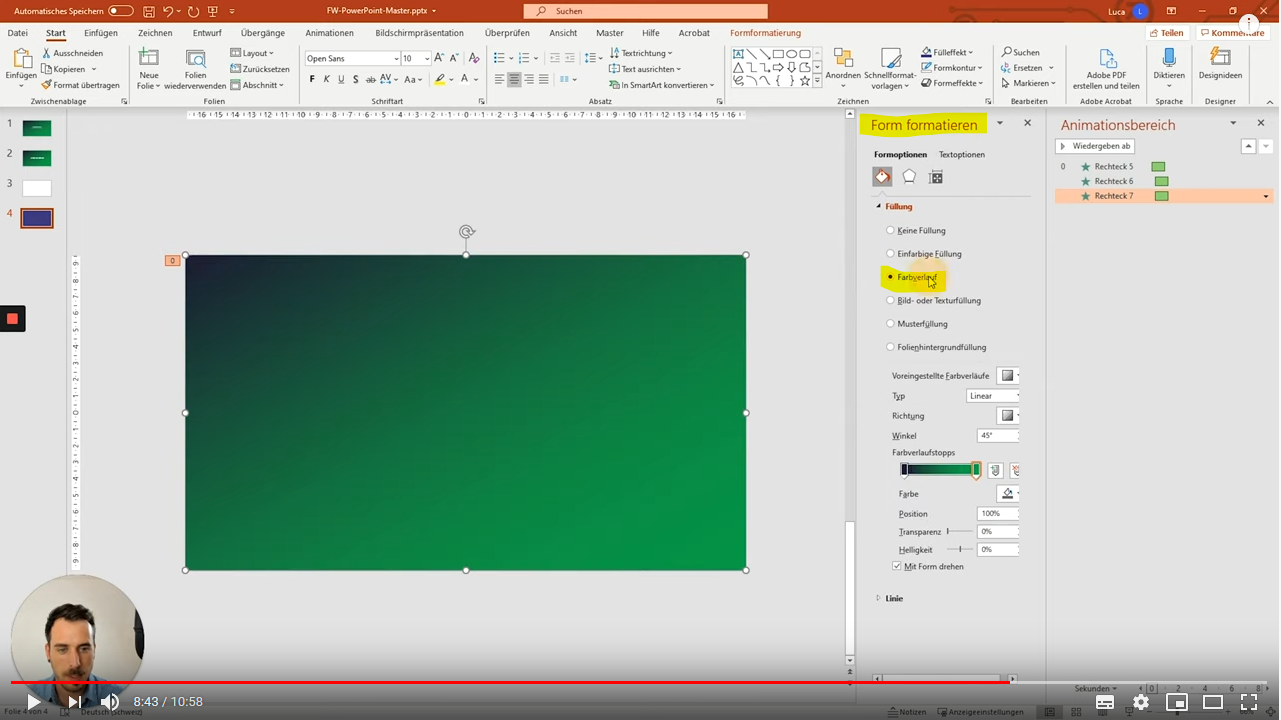Click the increase font size icon
This screenshot has width=1281, height=720.
[439, 58]
